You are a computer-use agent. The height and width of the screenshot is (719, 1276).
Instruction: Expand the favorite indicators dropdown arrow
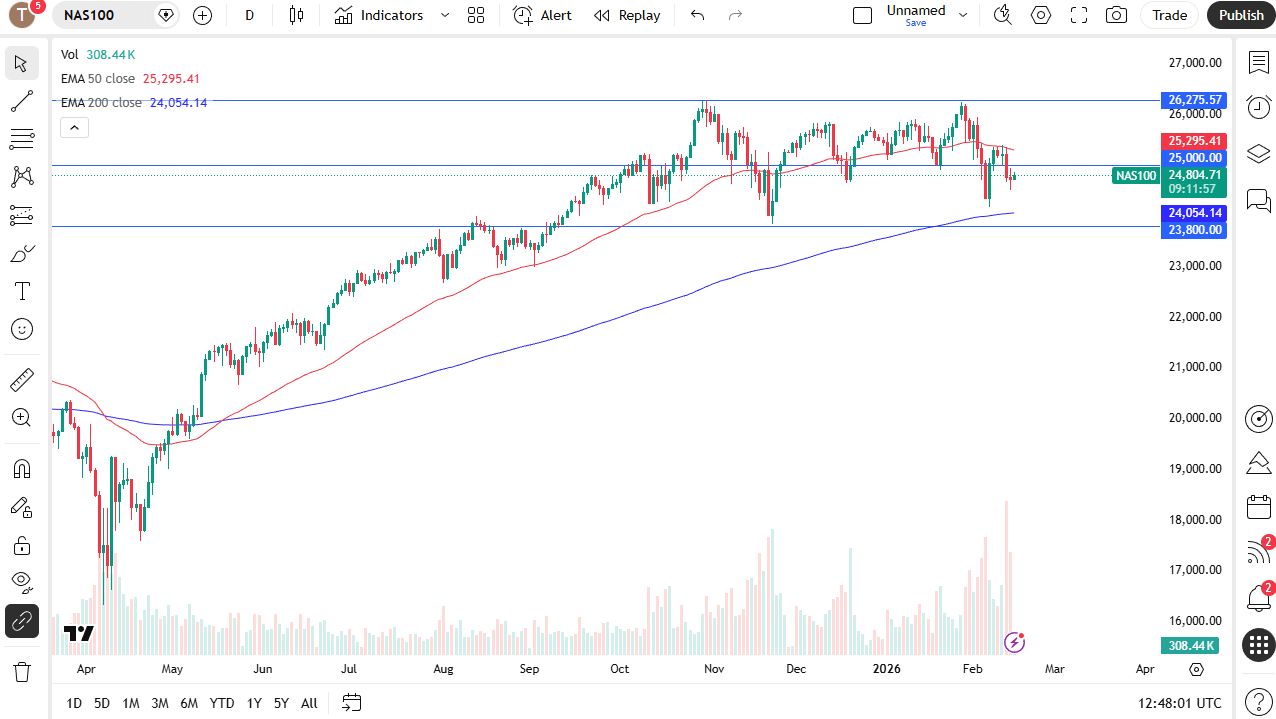click(x=445, y=15)
